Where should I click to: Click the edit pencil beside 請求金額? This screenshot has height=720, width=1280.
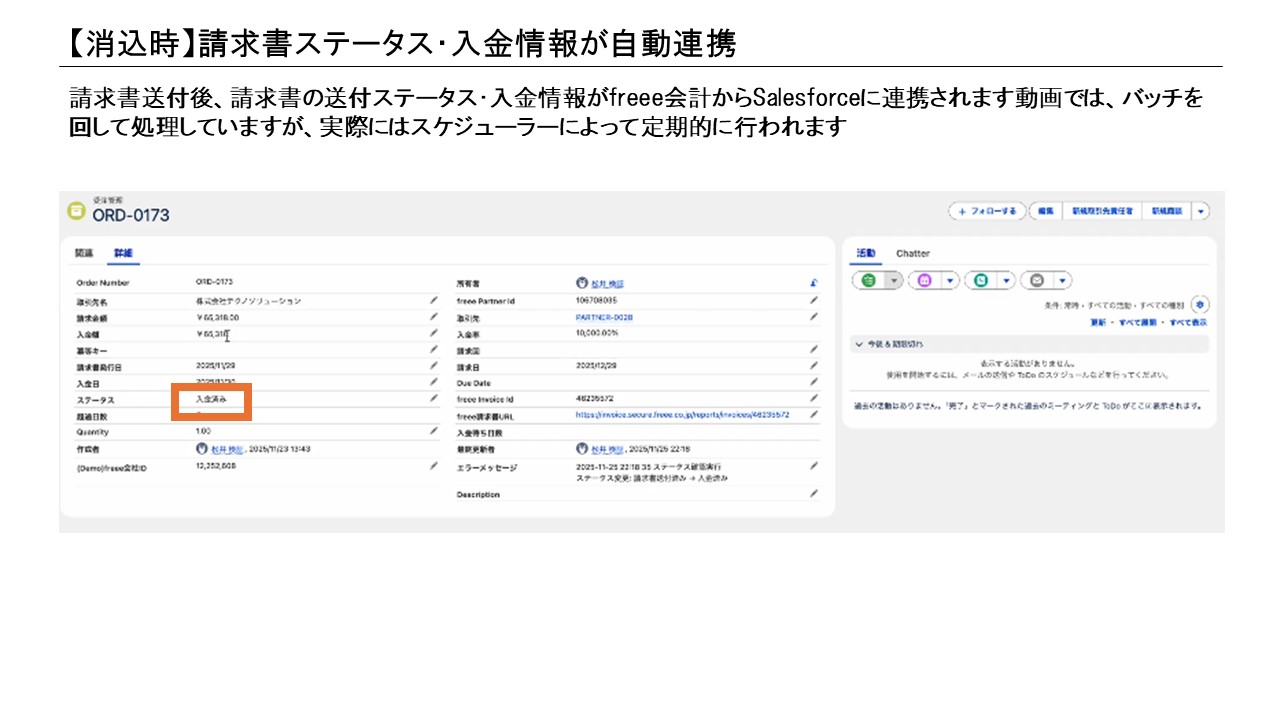(433, 315)
